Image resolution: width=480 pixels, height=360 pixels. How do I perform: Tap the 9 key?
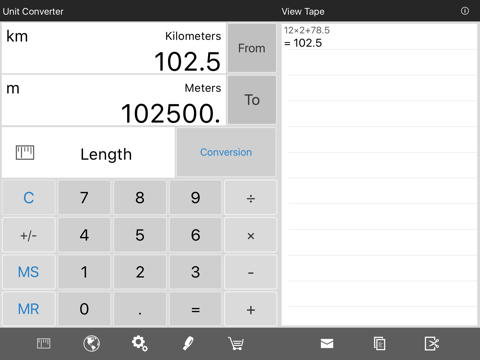(196, 197)
